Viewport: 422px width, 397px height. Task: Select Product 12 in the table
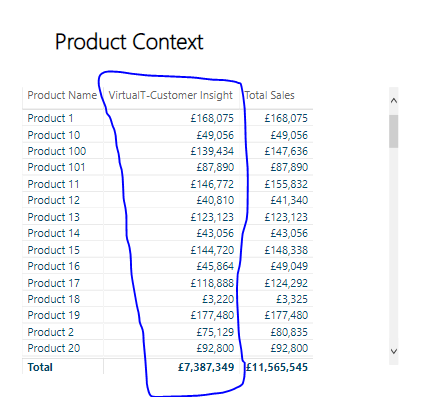pyautogui.click(x=54, y=200)
